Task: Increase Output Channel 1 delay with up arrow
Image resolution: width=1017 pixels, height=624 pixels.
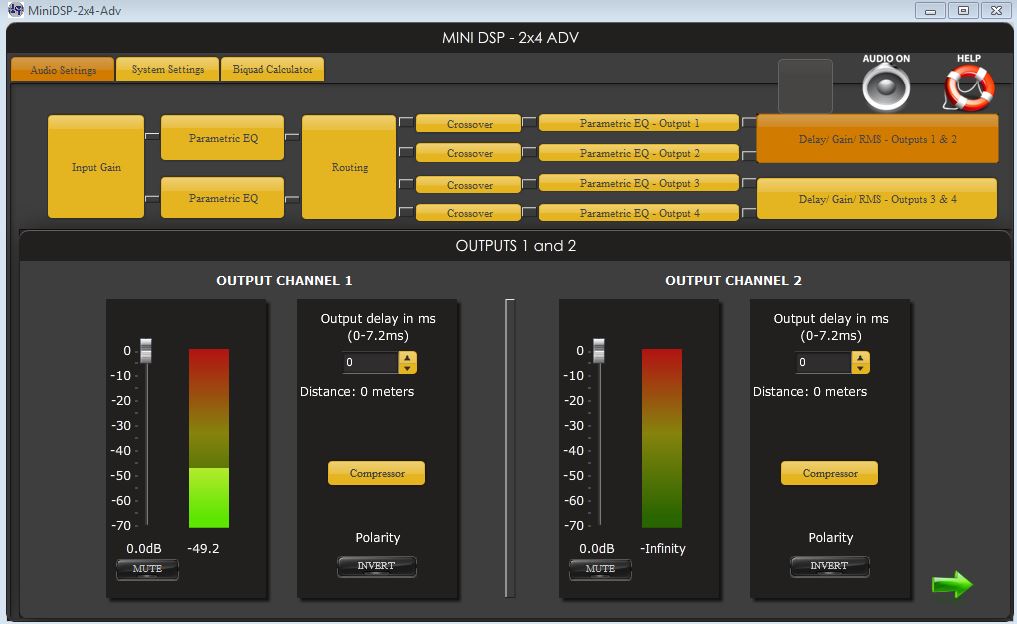Action: pyautogui.click(x=407, y=357)
